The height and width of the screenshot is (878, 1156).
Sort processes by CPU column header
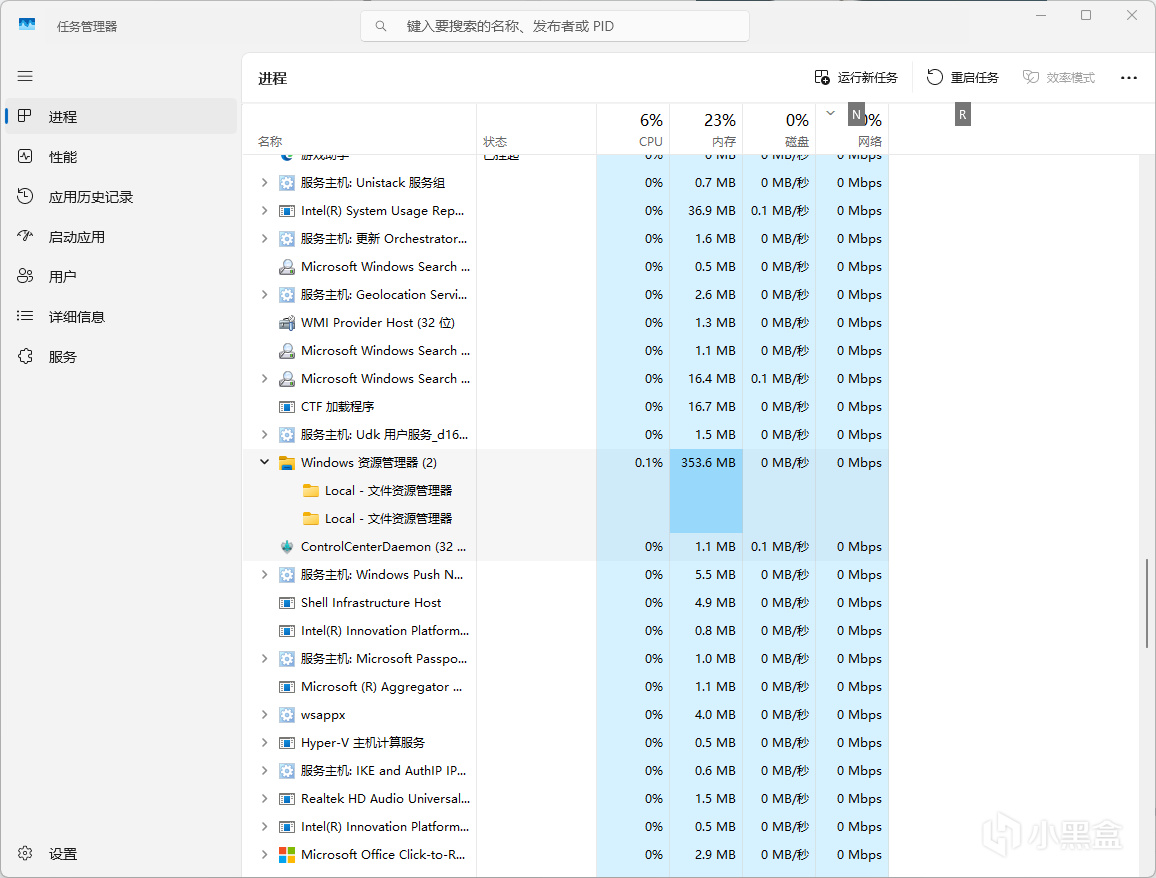634,130
